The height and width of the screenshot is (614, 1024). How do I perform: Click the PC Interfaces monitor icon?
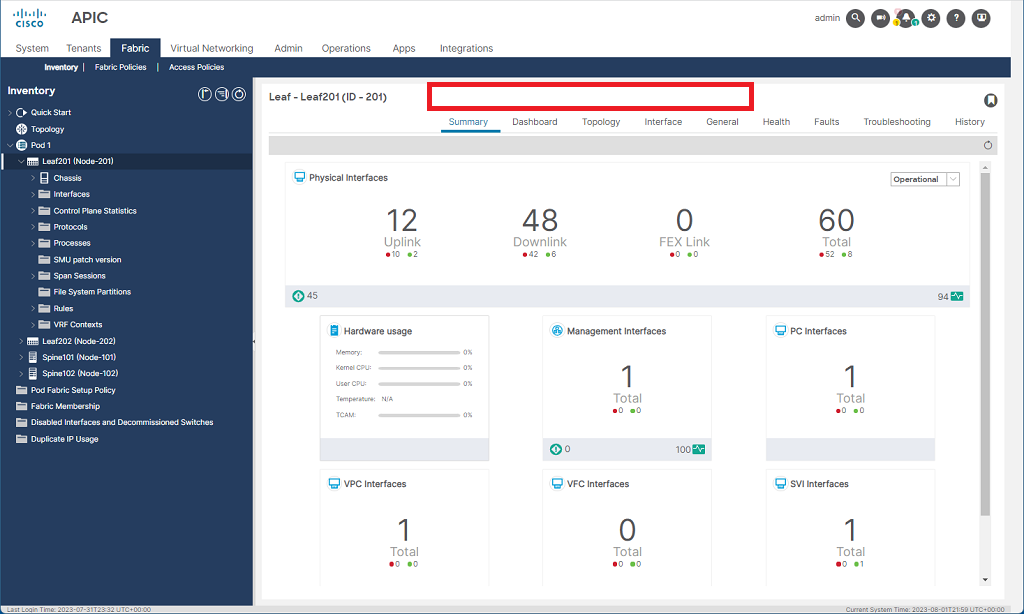[x=780, y=331]
